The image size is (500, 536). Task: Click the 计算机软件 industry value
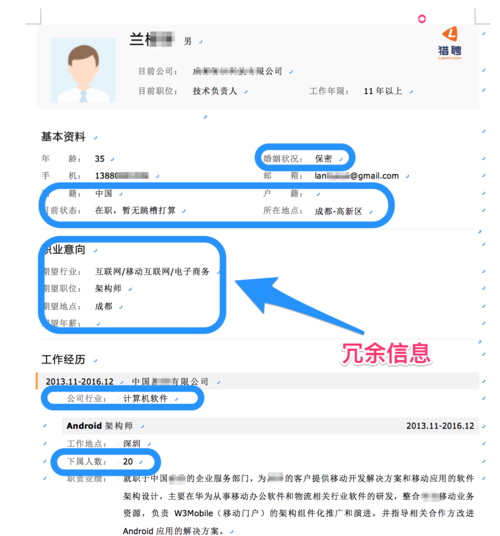click(145, 399)
